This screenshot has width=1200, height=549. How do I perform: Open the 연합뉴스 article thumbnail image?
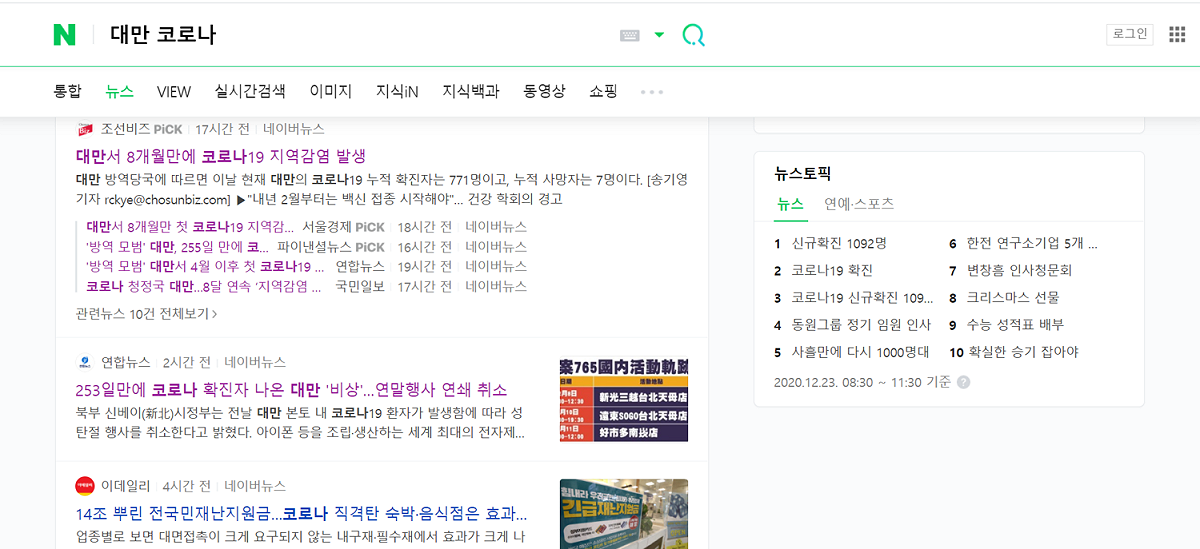(x=624, y=400)
